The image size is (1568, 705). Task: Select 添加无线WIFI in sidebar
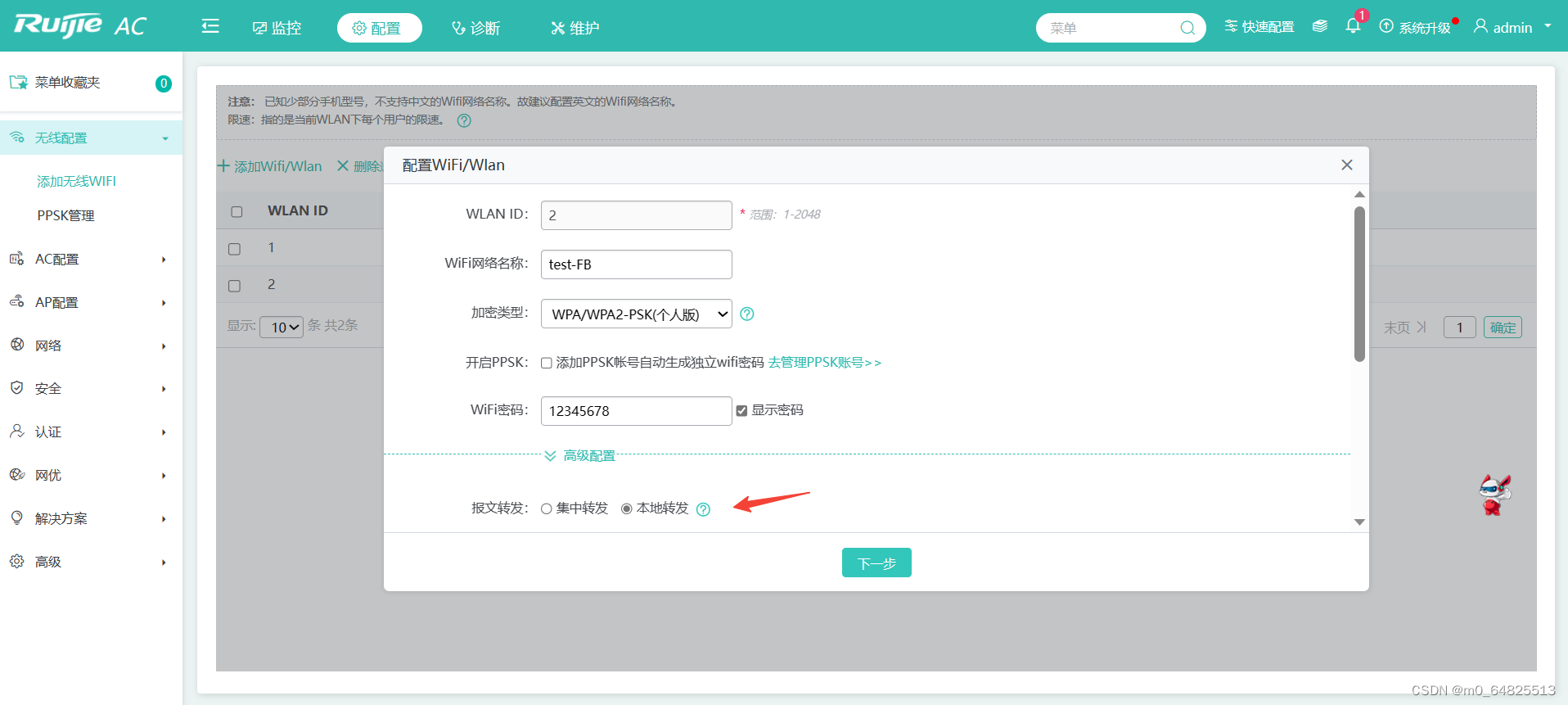tap(77, 181)
